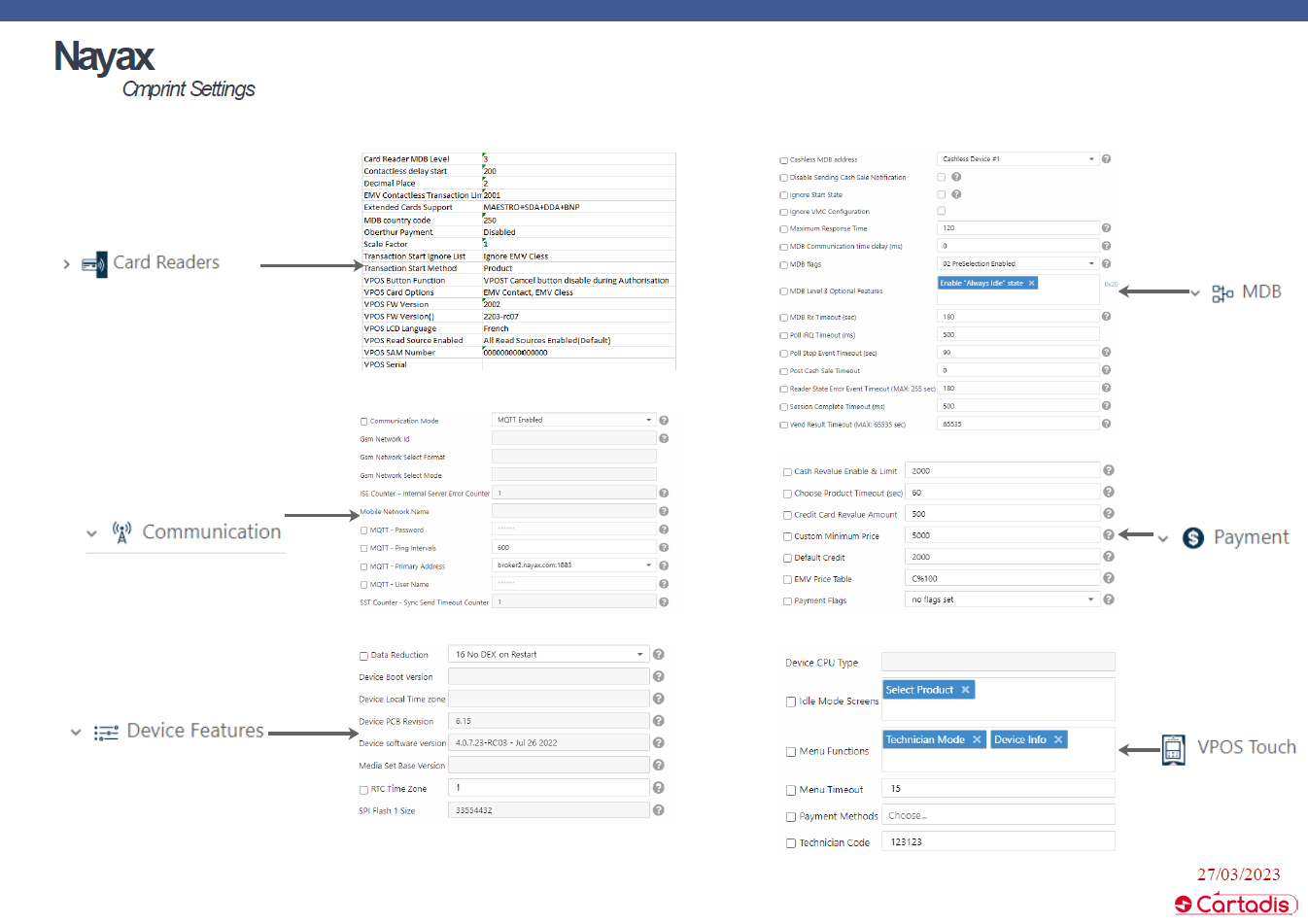Remove the Device Info tag
The image size is (1308, 924).
click(1058, 739)
